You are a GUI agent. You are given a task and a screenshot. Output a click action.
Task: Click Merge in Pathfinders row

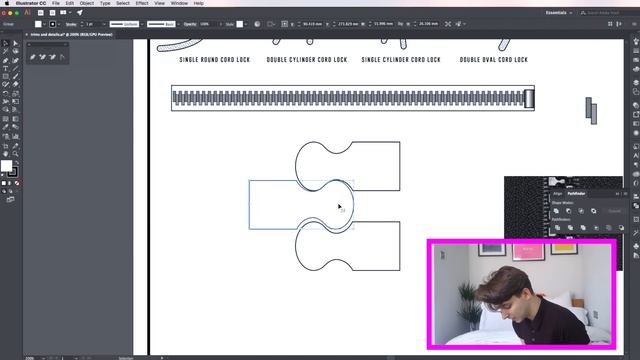[x=583, y=228]
